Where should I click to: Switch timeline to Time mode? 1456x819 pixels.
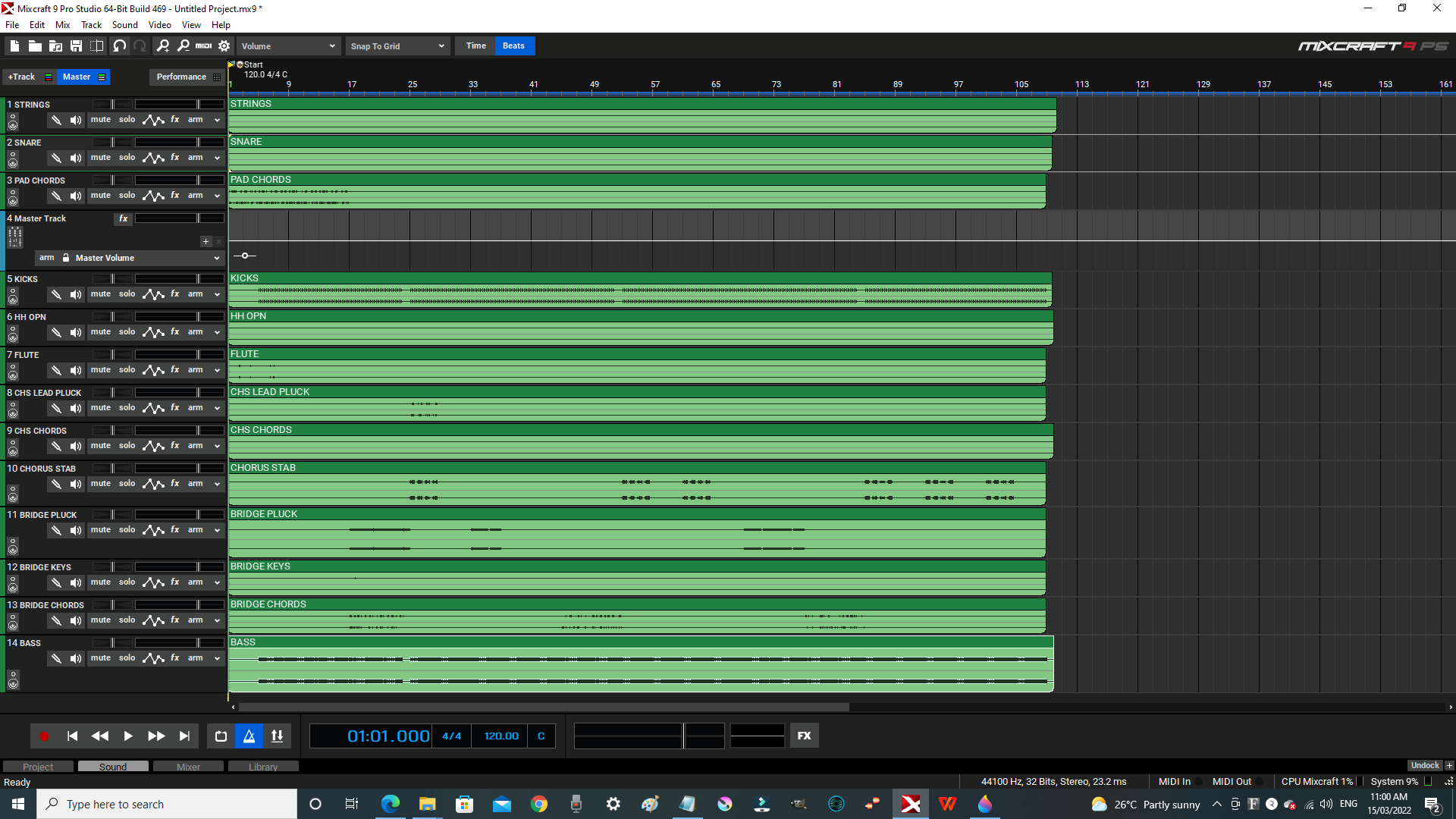476,45
